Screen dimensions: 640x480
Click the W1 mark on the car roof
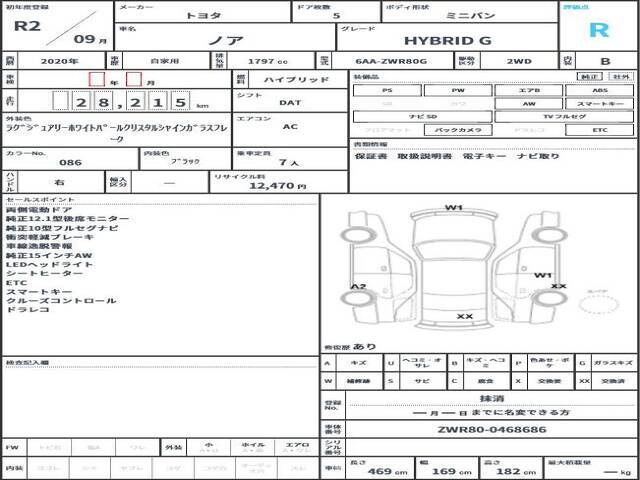(x=454, y=208)
